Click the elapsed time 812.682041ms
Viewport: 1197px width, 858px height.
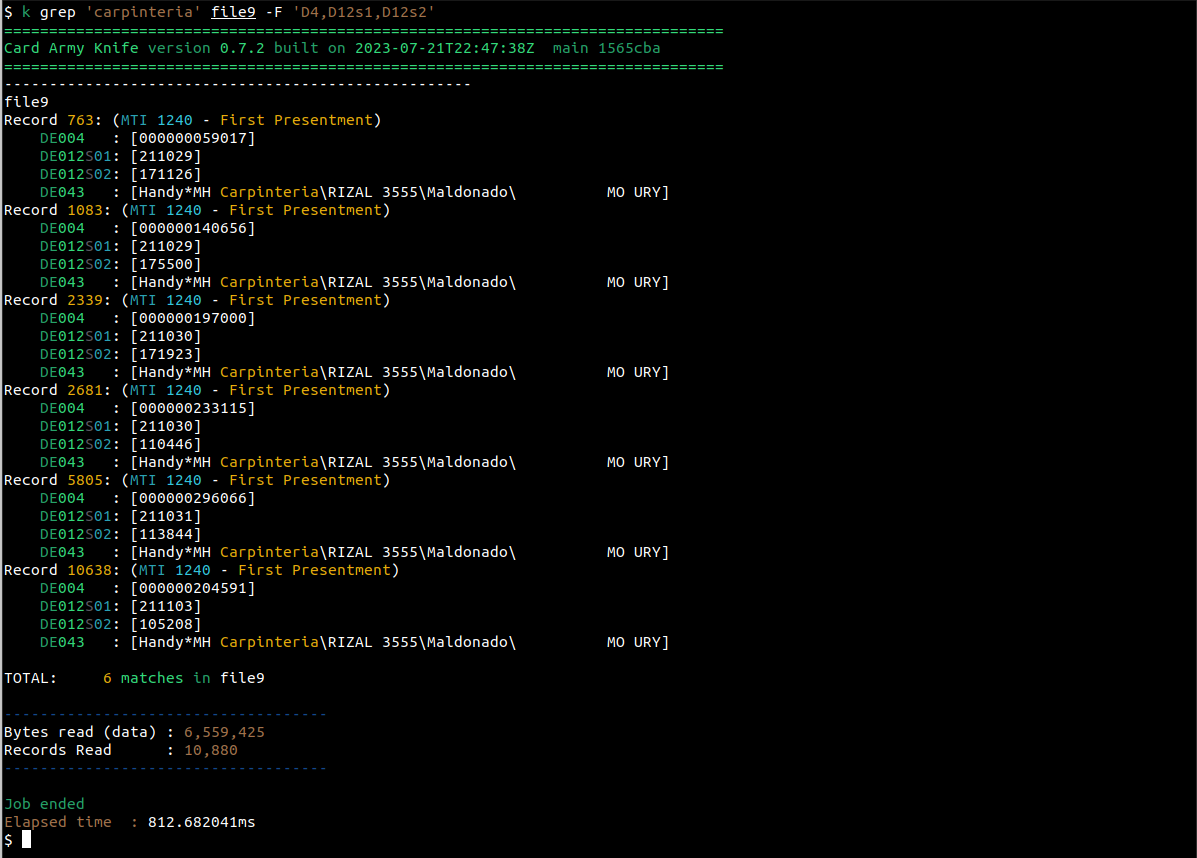[201, 822]
